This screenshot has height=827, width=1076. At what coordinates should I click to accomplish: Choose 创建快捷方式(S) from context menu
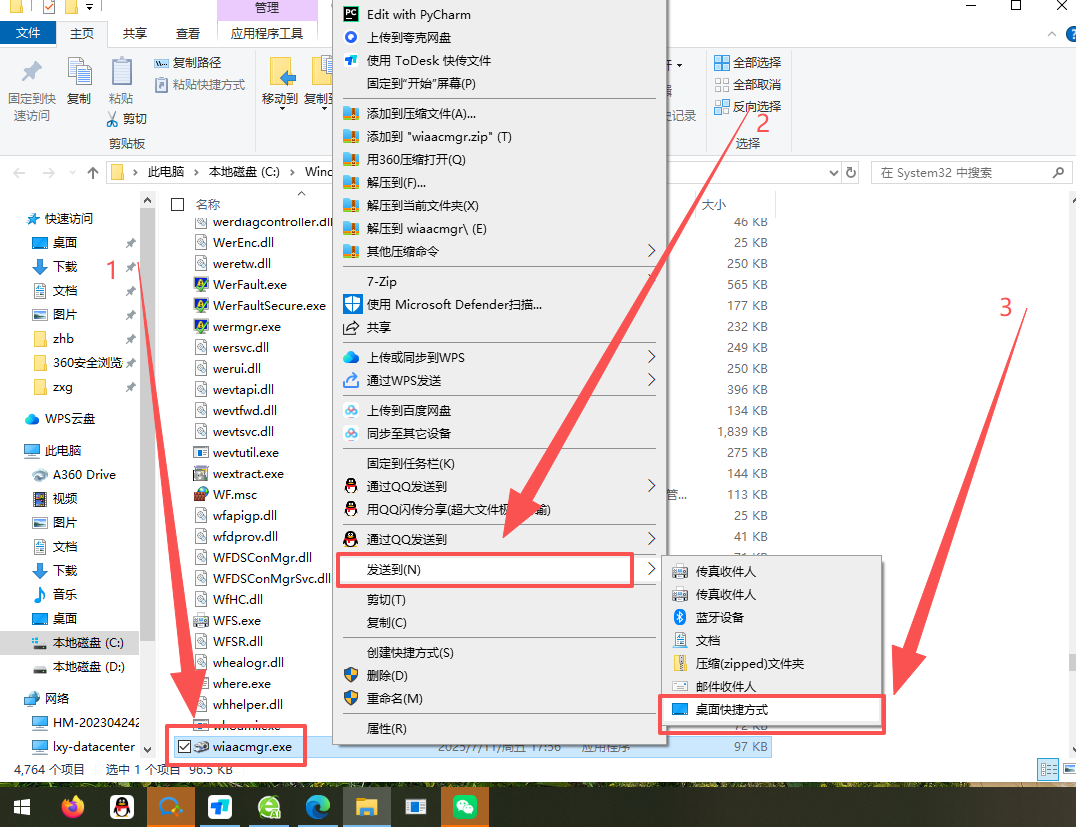[410, 652]
